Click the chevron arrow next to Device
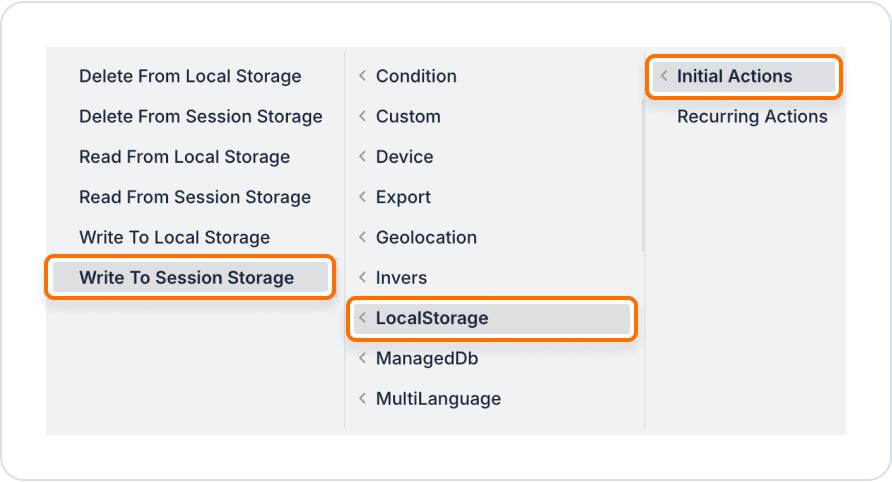Image resolution: width=892 pixels, height=482 pixels. (362, 156)
